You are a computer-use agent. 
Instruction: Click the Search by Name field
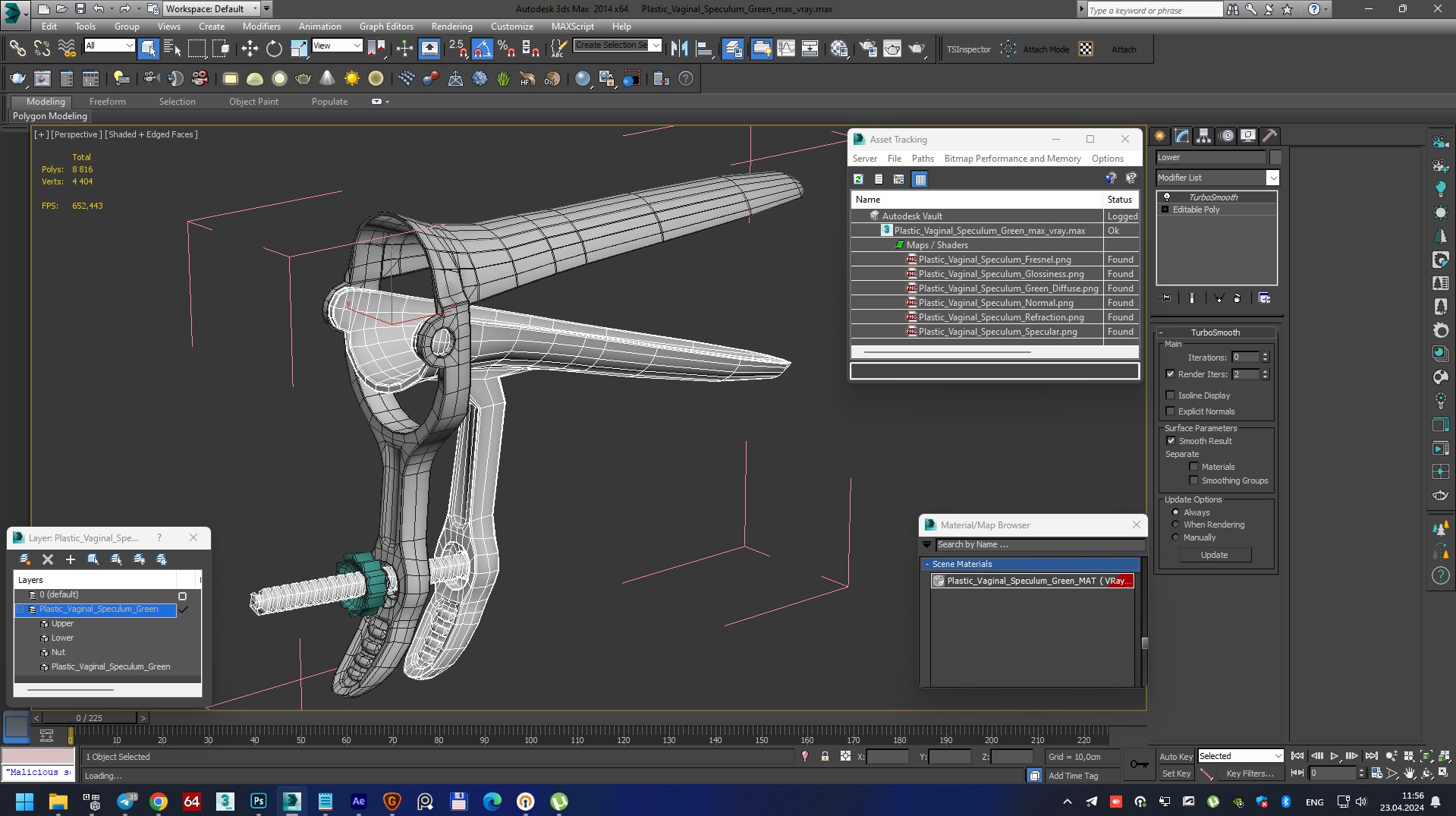[x=1039, y=544]
